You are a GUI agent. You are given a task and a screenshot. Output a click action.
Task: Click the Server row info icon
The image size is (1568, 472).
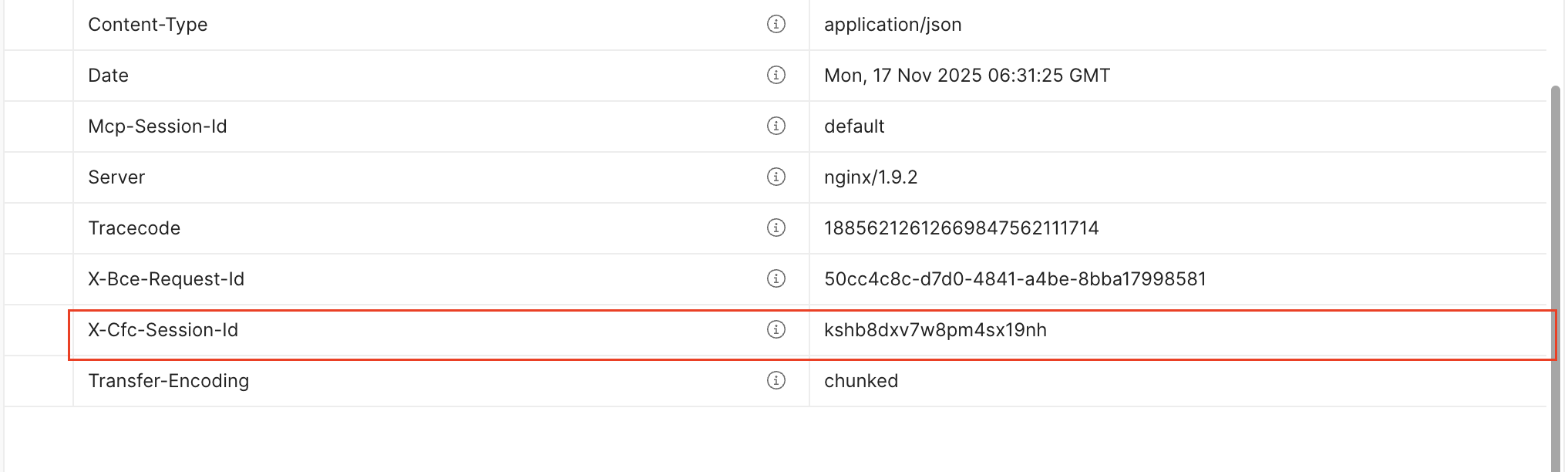click(x=776, y=177)
